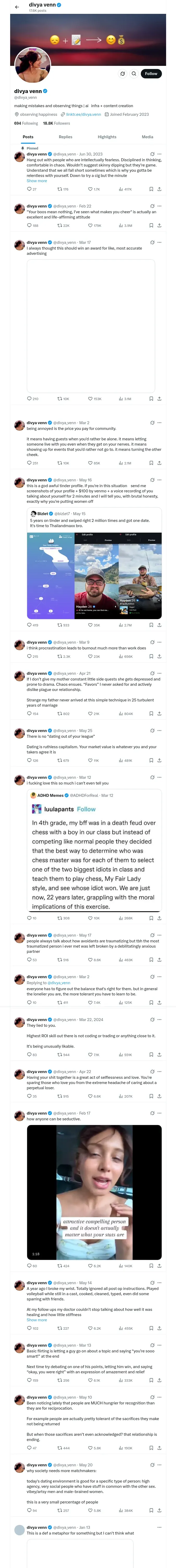
Task: Switch to the Replies tab
Action: click(65, 137)
